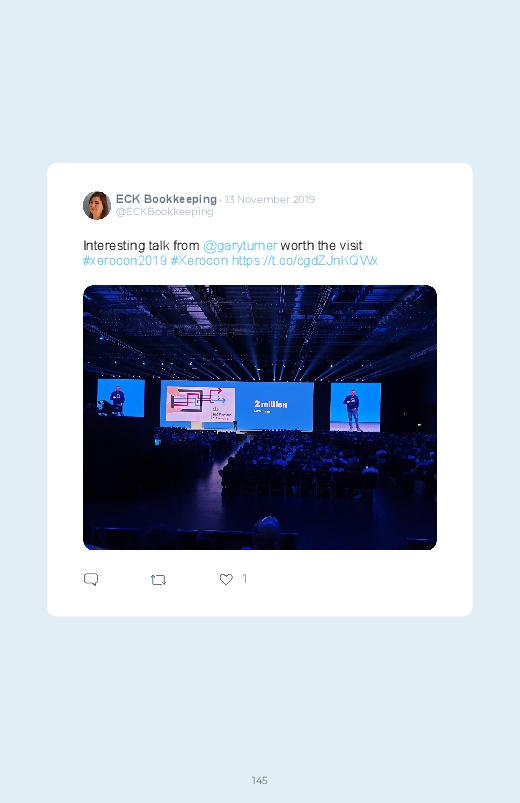
Task: Click the words "Interesting talk from"
Action: click(x=141, y=246)
